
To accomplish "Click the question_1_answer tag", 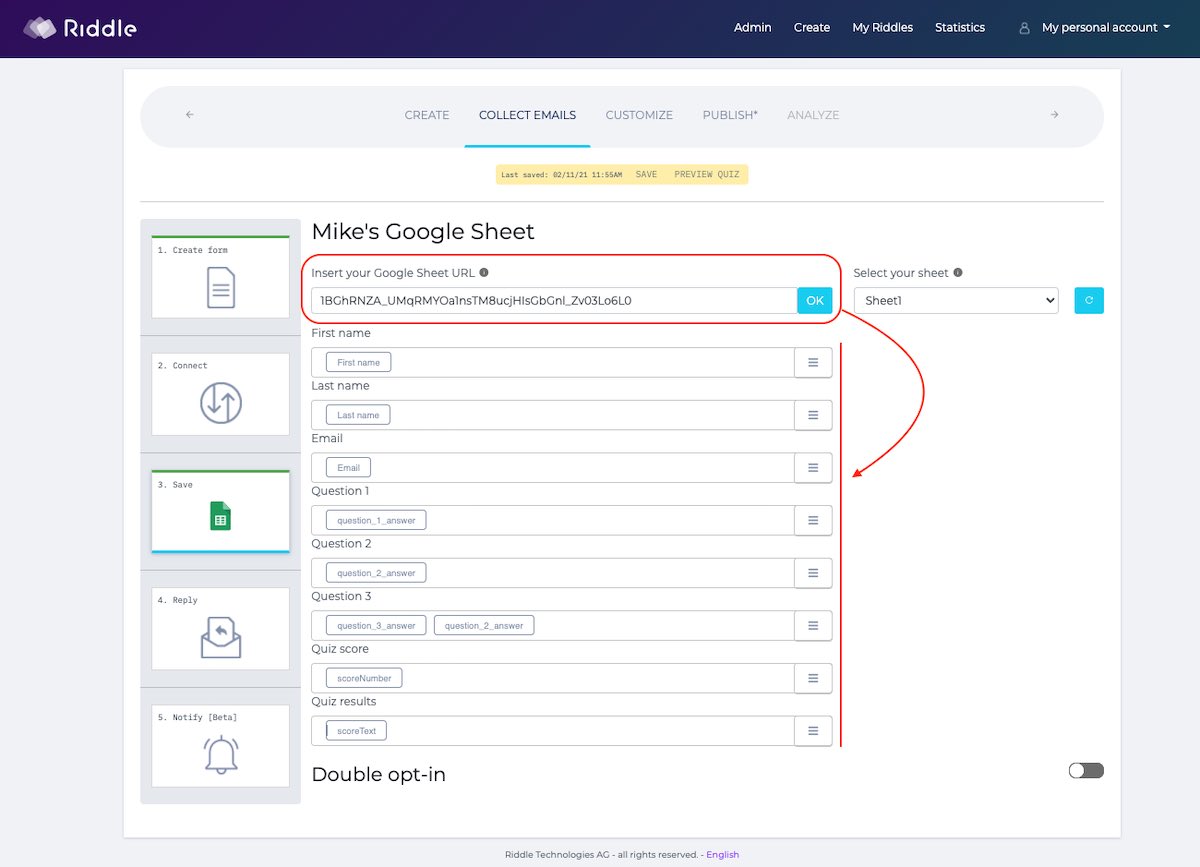I will pyautogui.click(x=376, y=520).
